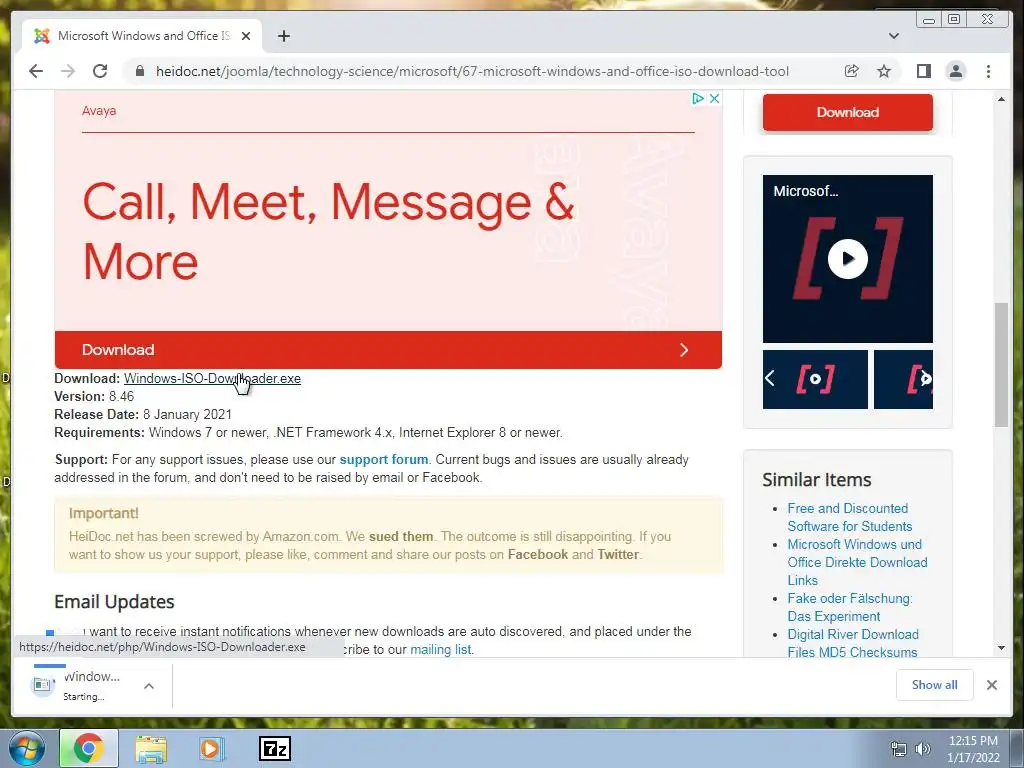Open 7-Zip from the taskbar

coord(274,749)
